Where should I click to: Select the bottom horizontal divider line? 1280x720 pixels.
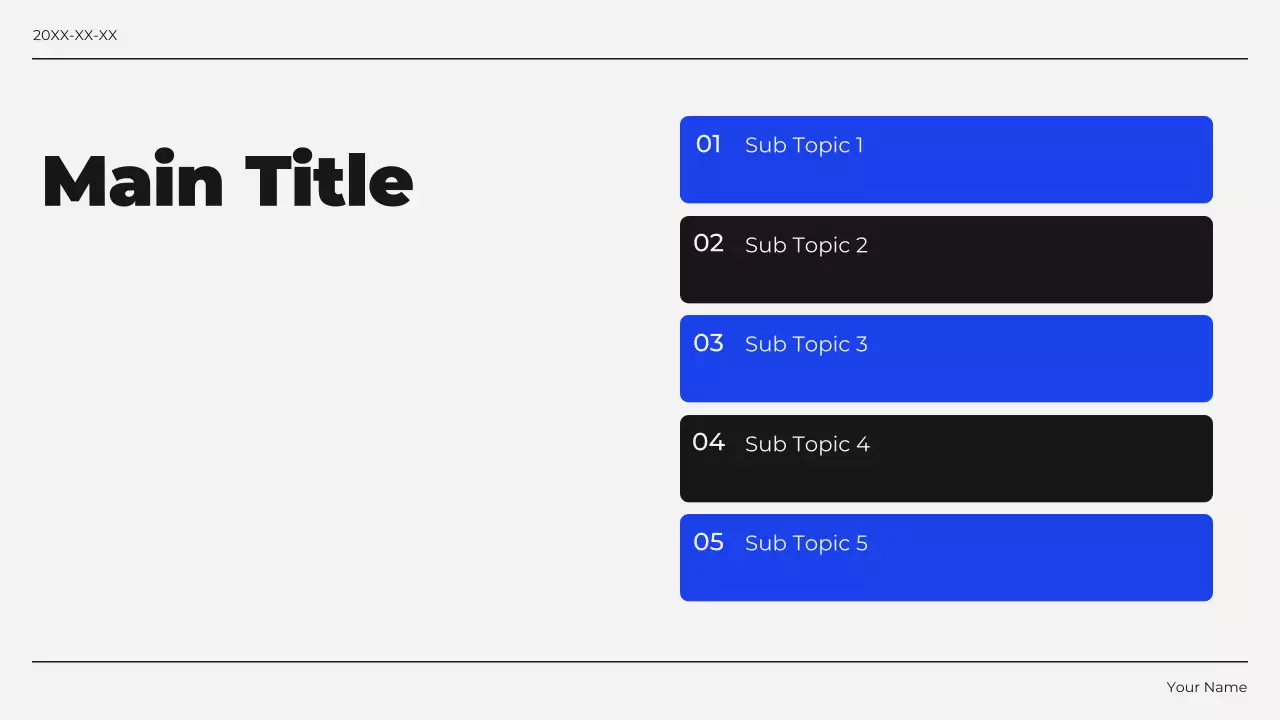click(x=640, y=662)
